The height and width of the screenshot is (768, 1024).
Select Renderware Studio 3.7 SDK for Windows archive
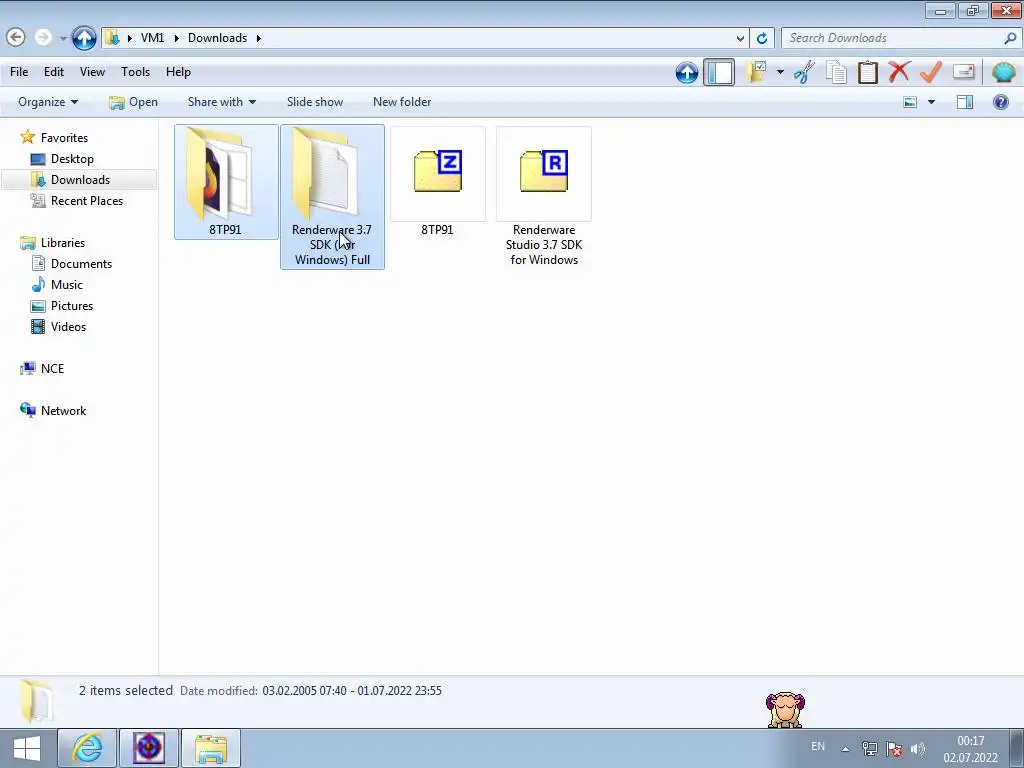pos(543,196)
